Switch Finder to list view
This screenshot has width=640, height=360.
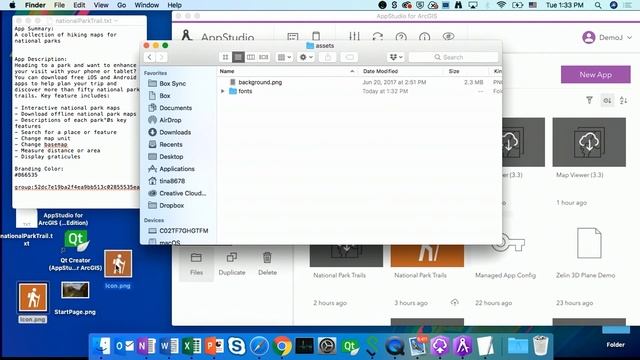tap(238, 57)
